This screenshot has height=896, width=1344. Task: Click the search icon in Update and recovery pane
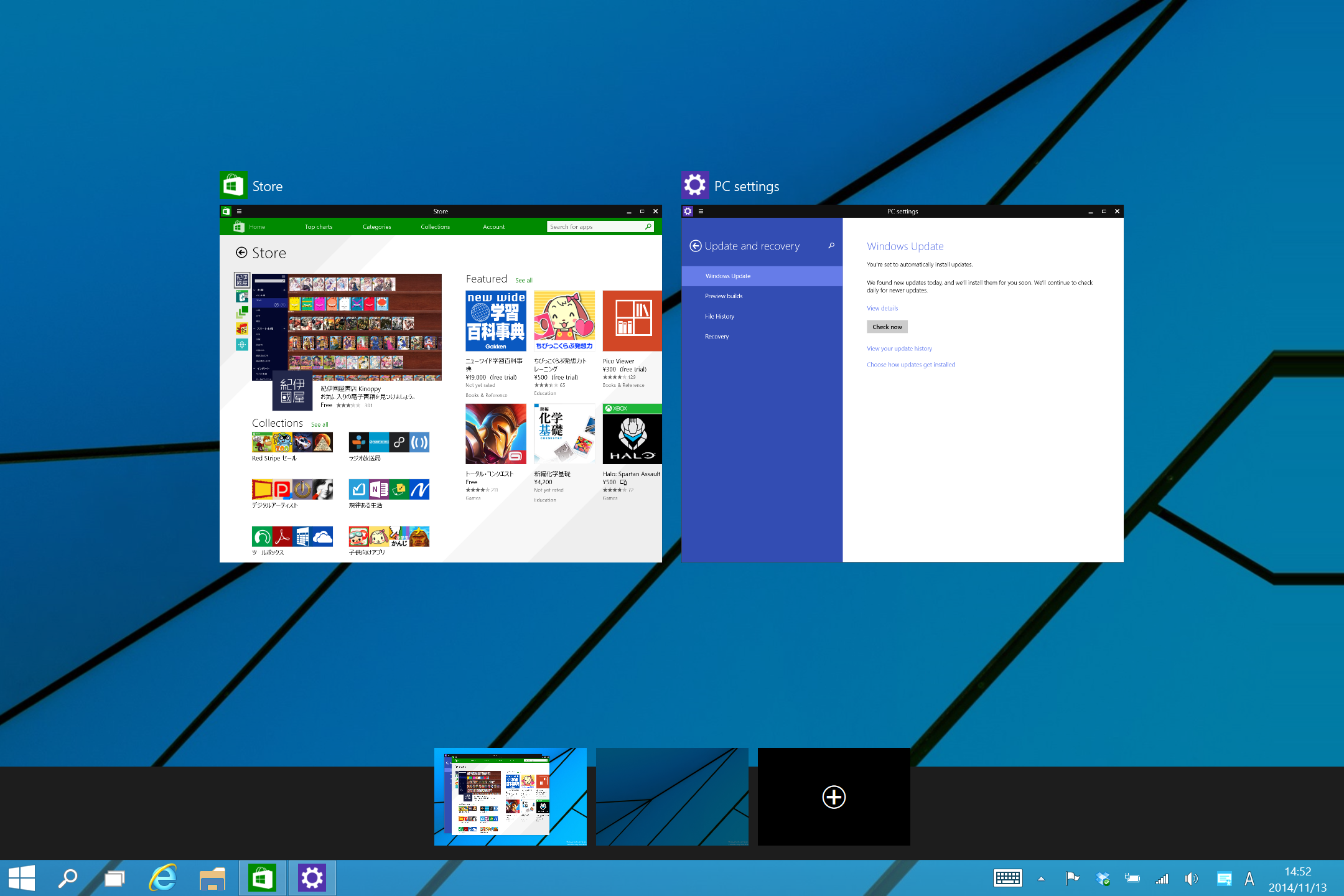(x=831, y=246)
